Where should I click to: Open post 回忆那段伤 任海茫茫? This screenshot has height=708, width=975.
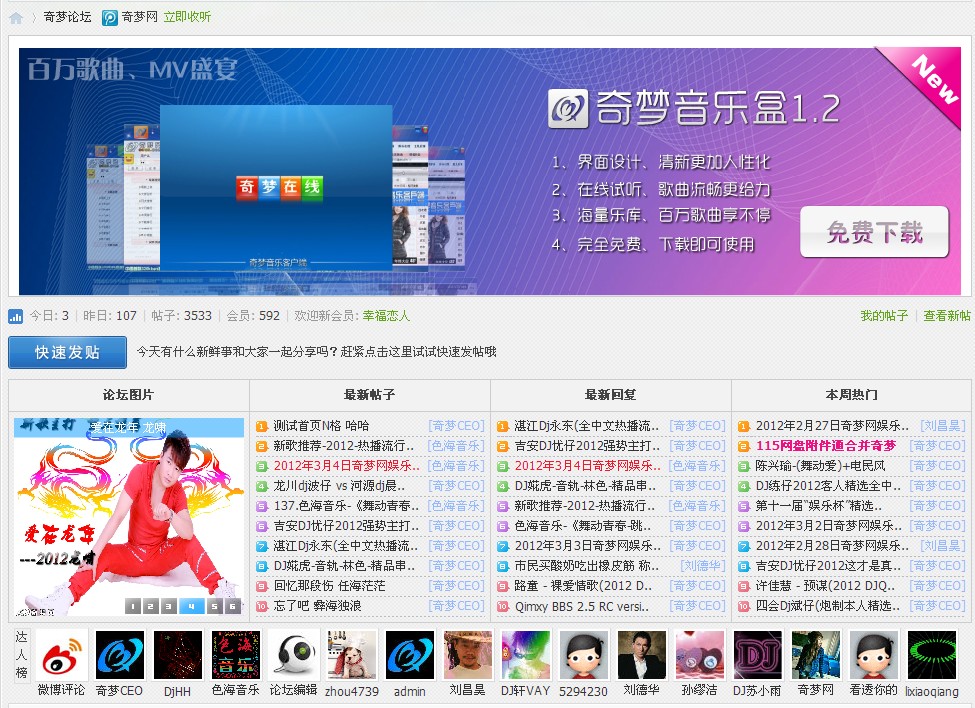click(x=330, y=586)
